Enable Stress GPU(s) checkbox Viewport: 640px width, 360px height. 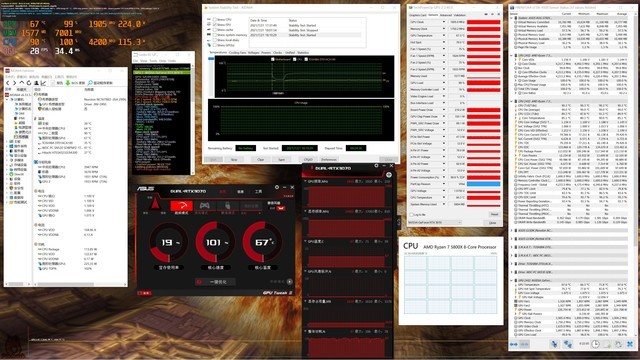coord(215,45)
